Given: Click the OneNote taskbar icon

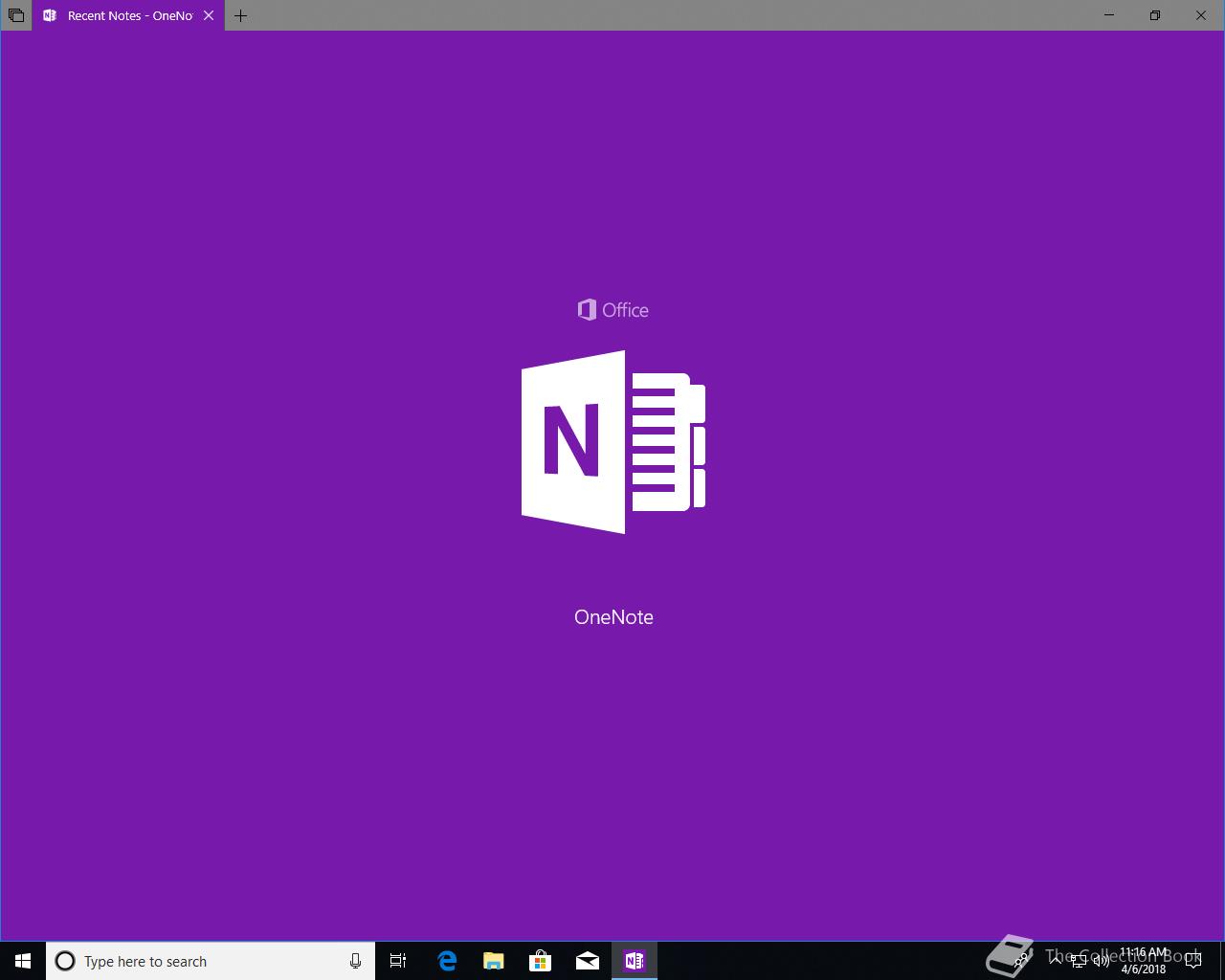Looking at the screenshot, I should point(635,961).
